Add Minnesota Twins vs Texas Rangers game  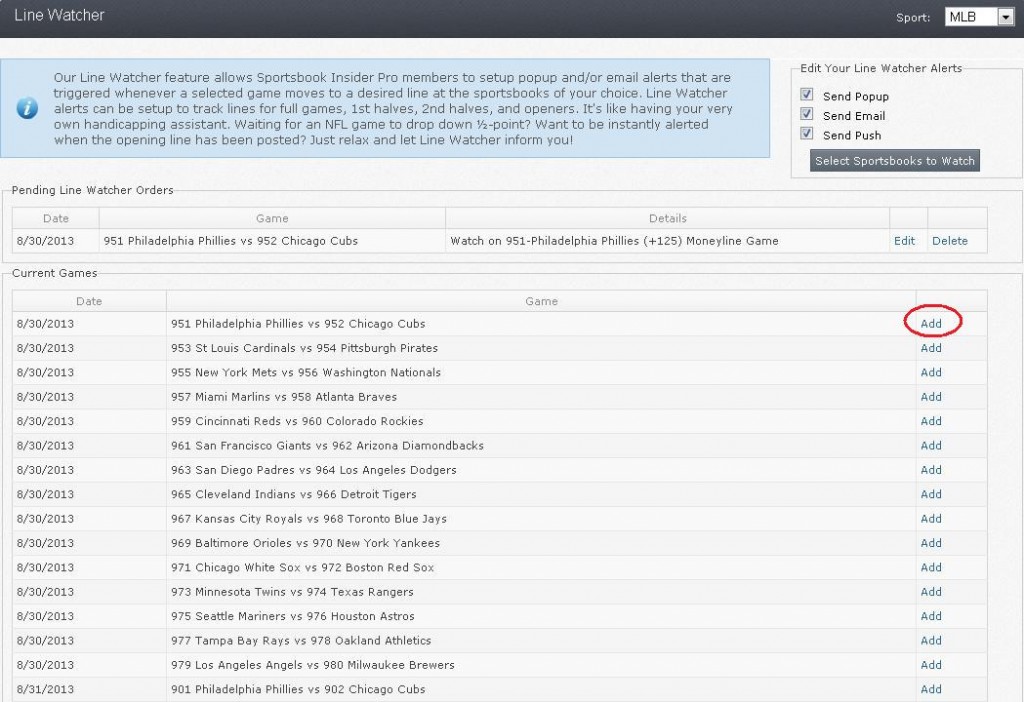coord(931,592)
